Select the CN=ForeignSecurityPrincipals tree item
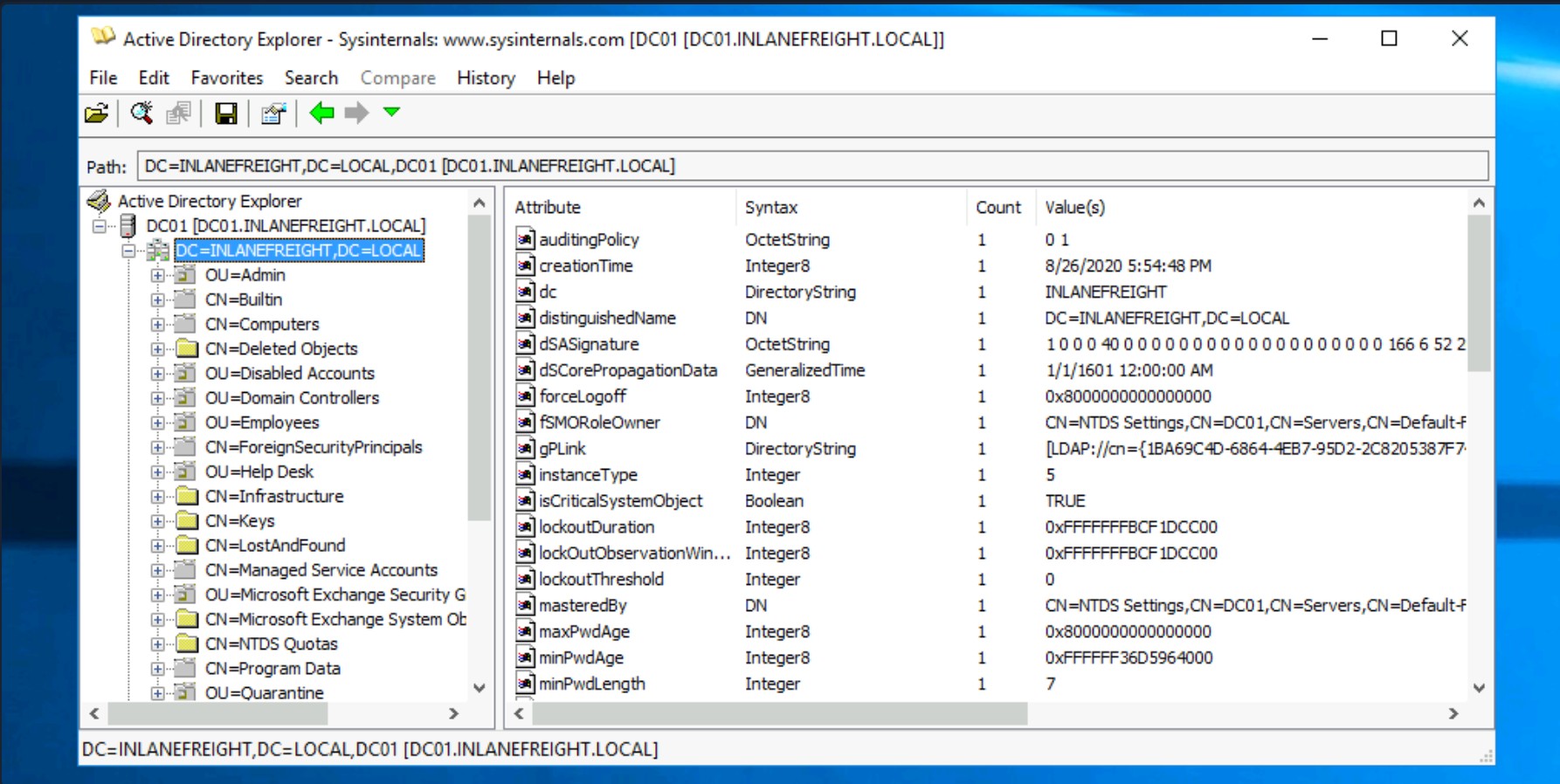The height and width of the screenshot is (784, 1560). (314, 447)
